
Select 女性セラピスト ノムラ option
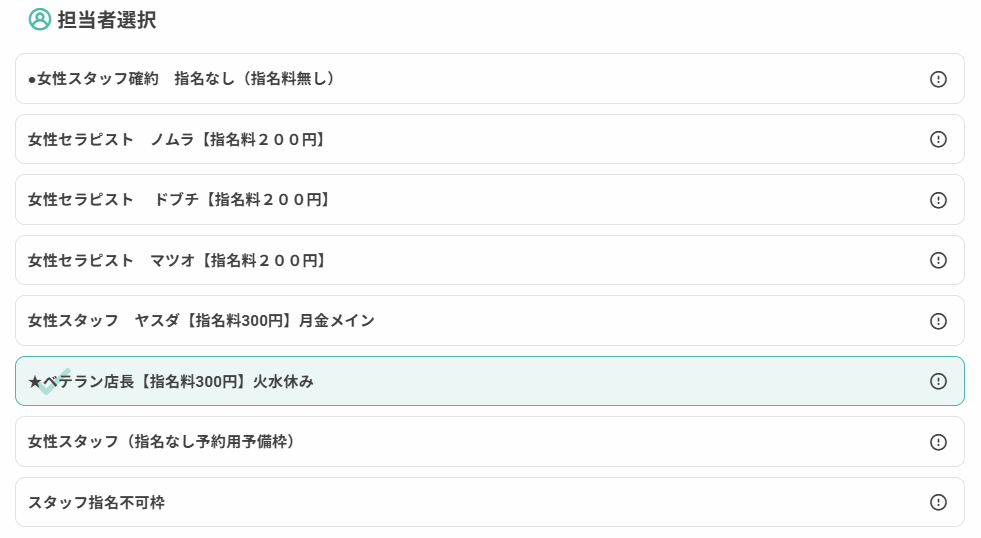[490, 139]
